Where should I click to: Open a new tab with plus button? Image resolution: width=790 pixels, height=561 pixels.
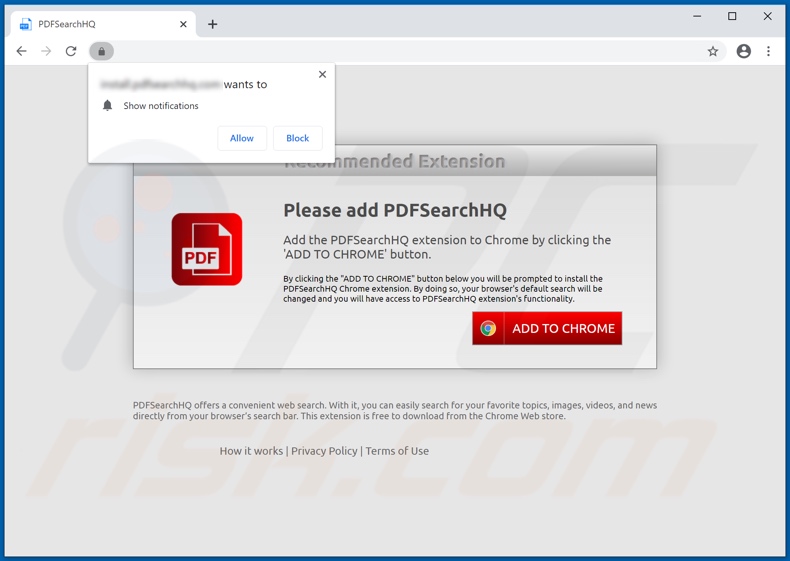(x=213, y=24)
